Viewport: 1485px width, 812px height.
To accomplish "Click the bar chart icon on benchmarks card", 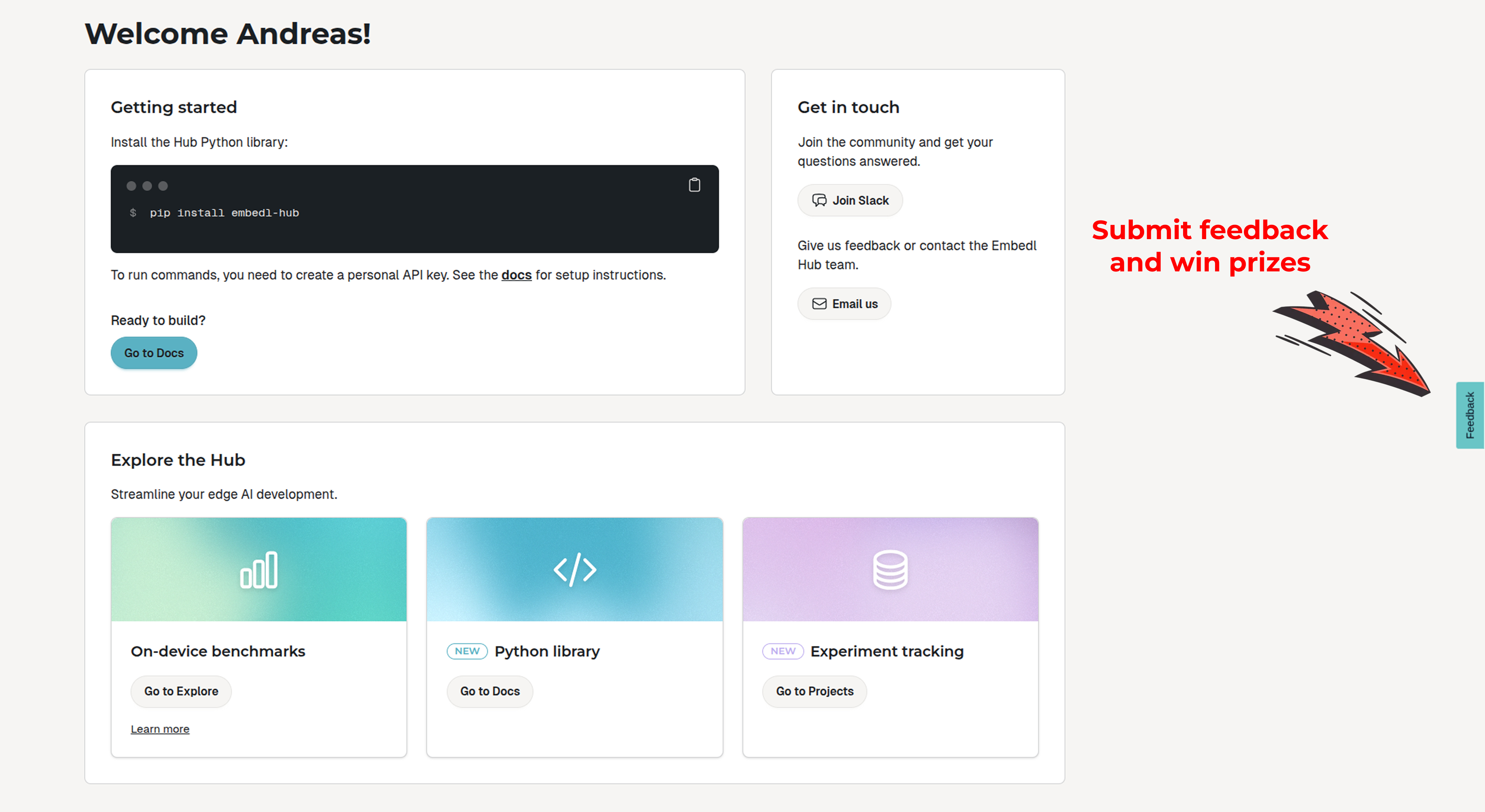I will pyautogui.click(x=258, y=570).
